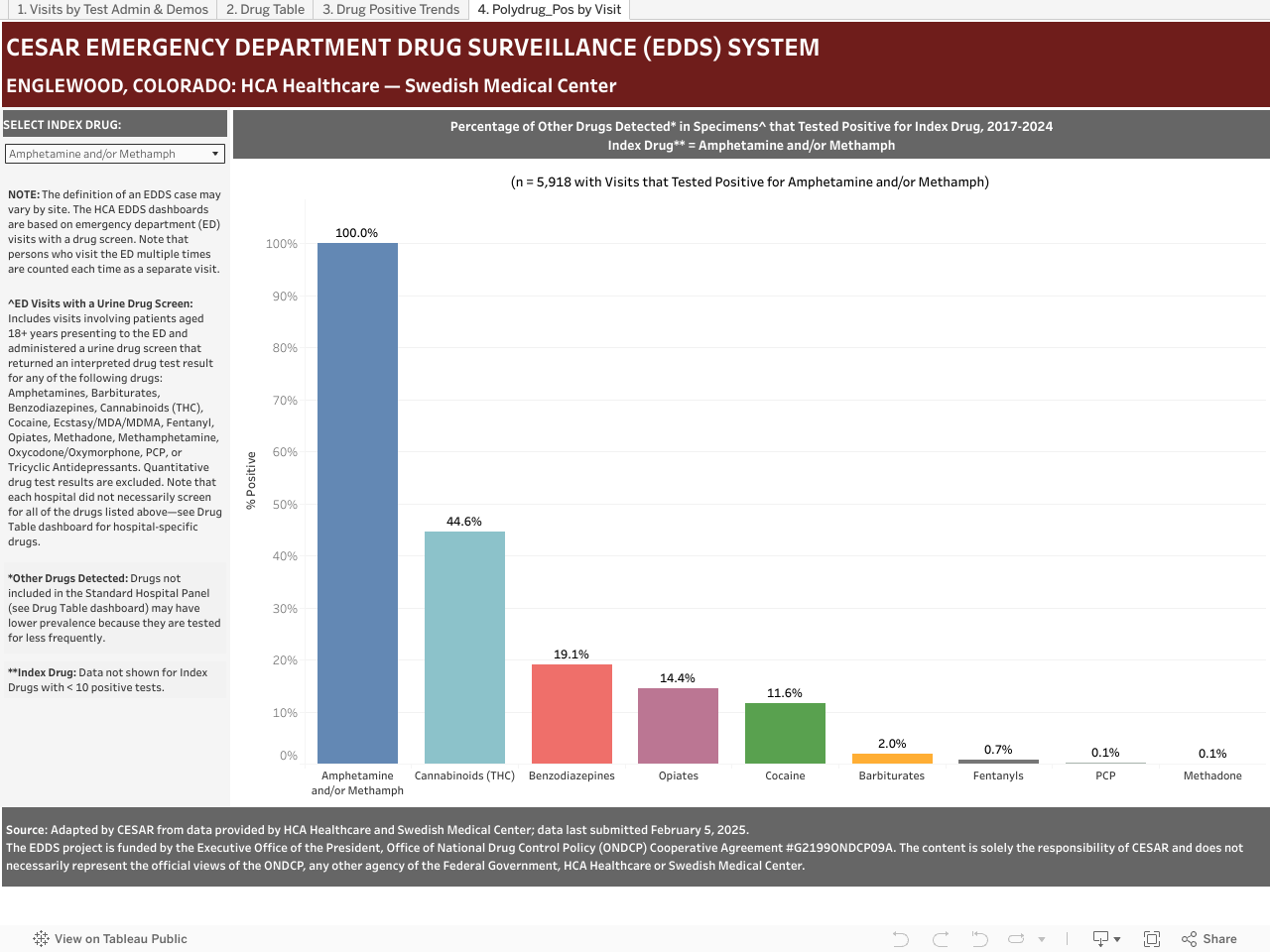Enter full screen mode via the toolbar icon
Screen dimensions: 1270x952
(1152, 938)
